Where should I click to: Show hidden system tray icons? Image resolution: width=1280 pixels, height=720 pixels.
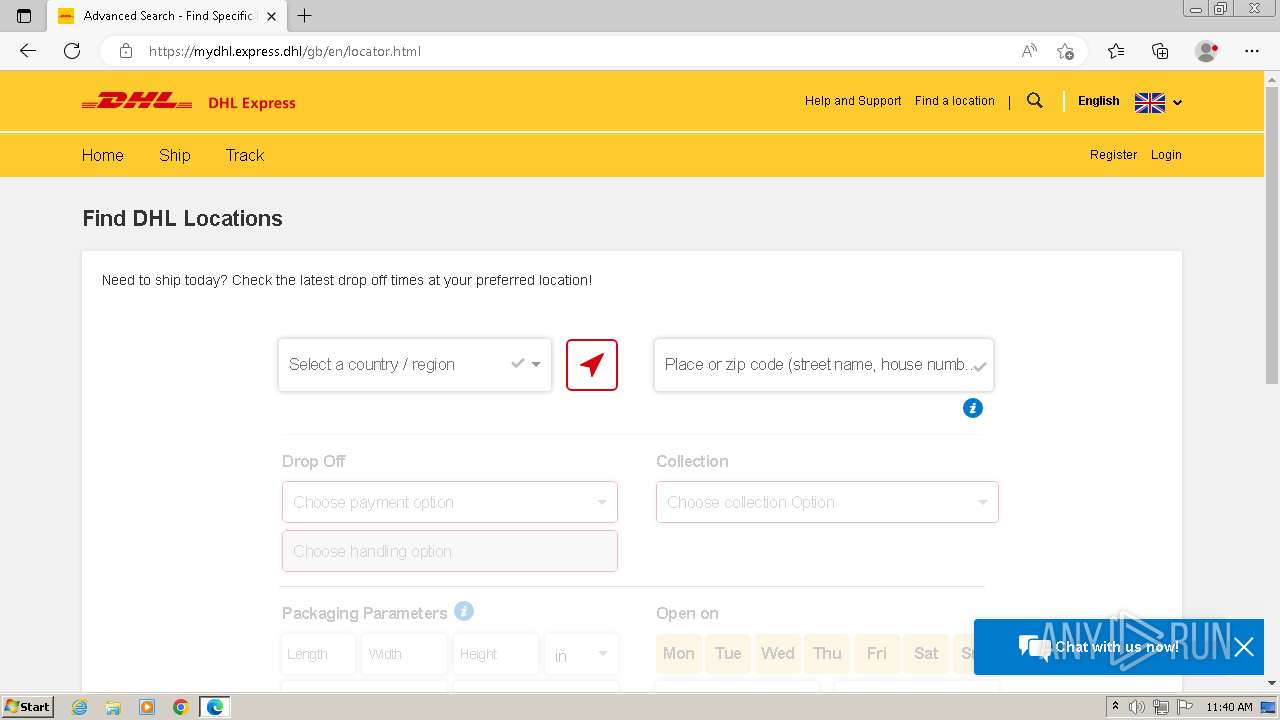[1115, 707]
